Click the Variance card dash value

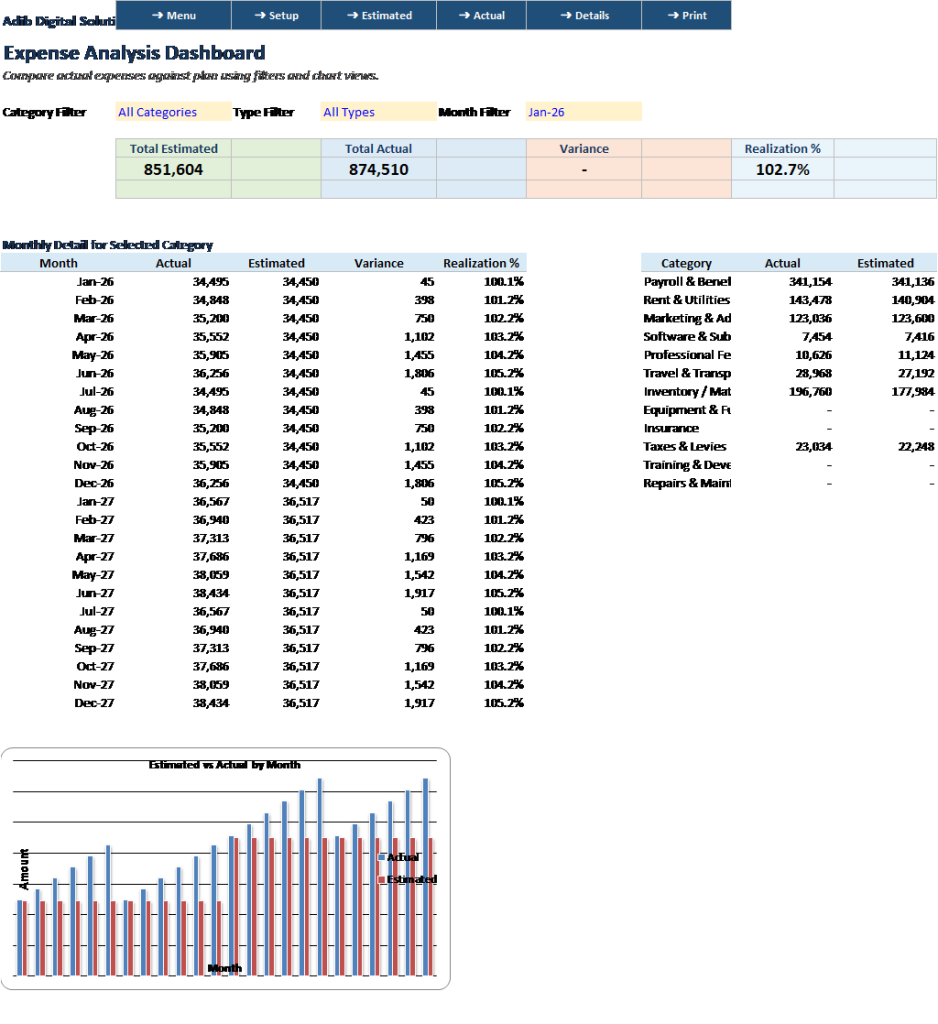584,170
